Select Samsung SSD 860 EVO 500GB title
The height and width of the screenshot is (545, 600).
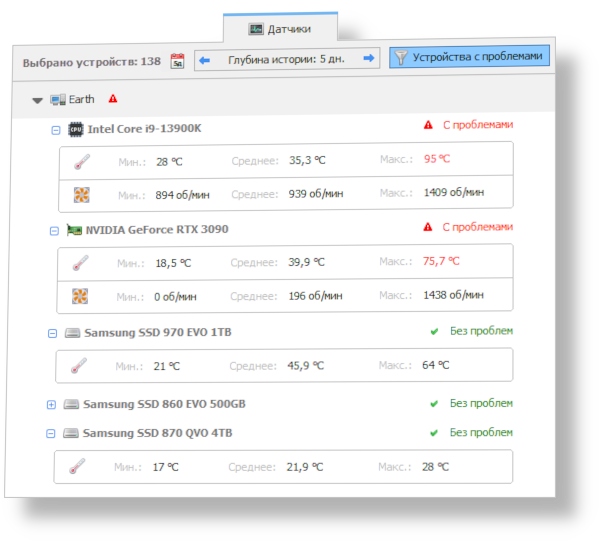click(164, 404)
